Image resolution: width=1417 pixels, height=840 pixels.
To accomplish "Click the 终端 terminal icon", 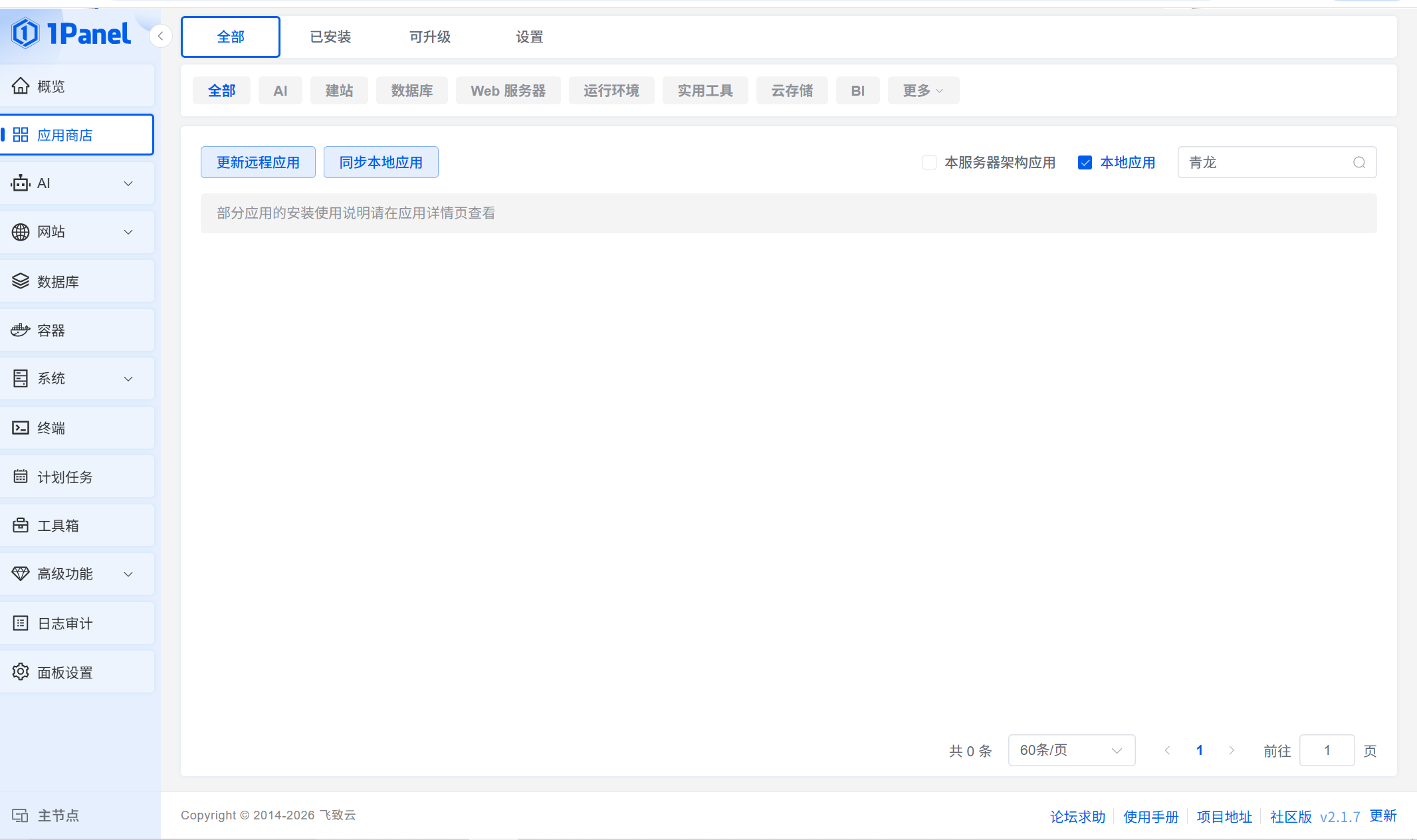I will coord(21,428).
